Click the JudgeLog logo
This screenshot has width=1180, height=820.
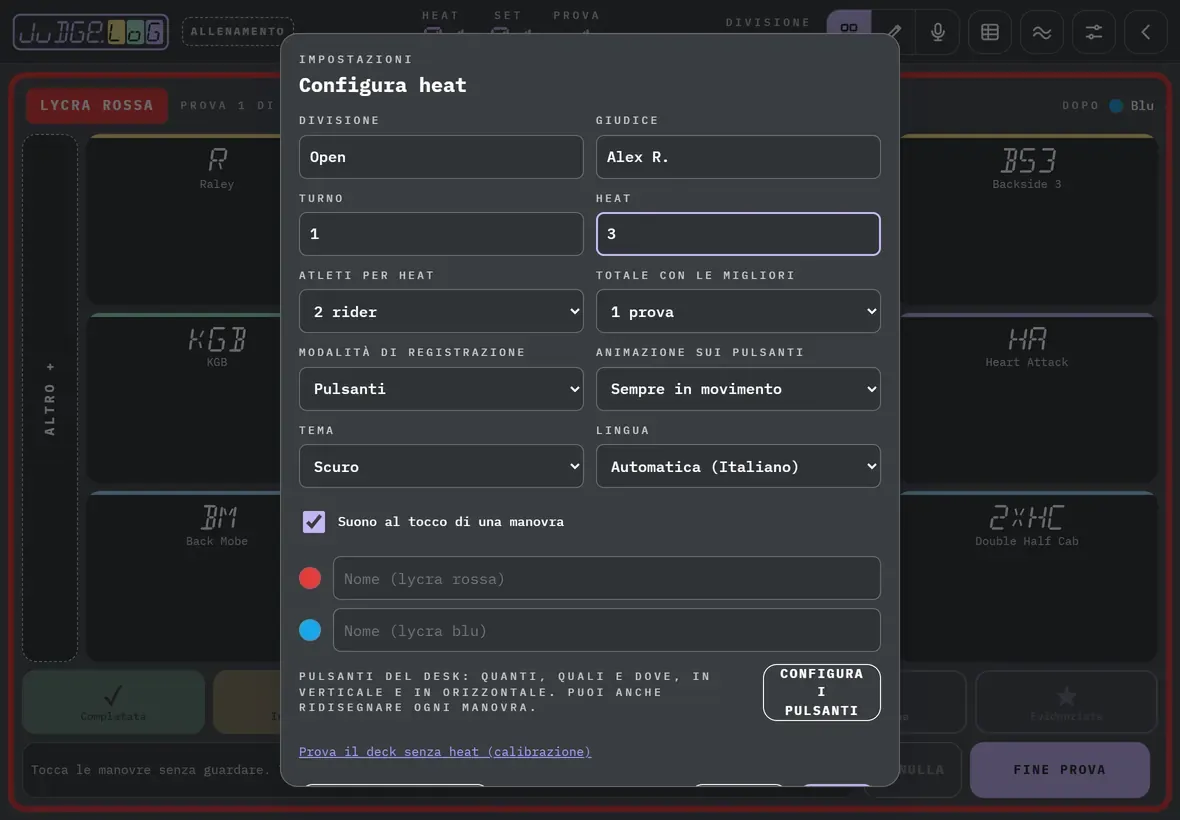coord(90,32)
